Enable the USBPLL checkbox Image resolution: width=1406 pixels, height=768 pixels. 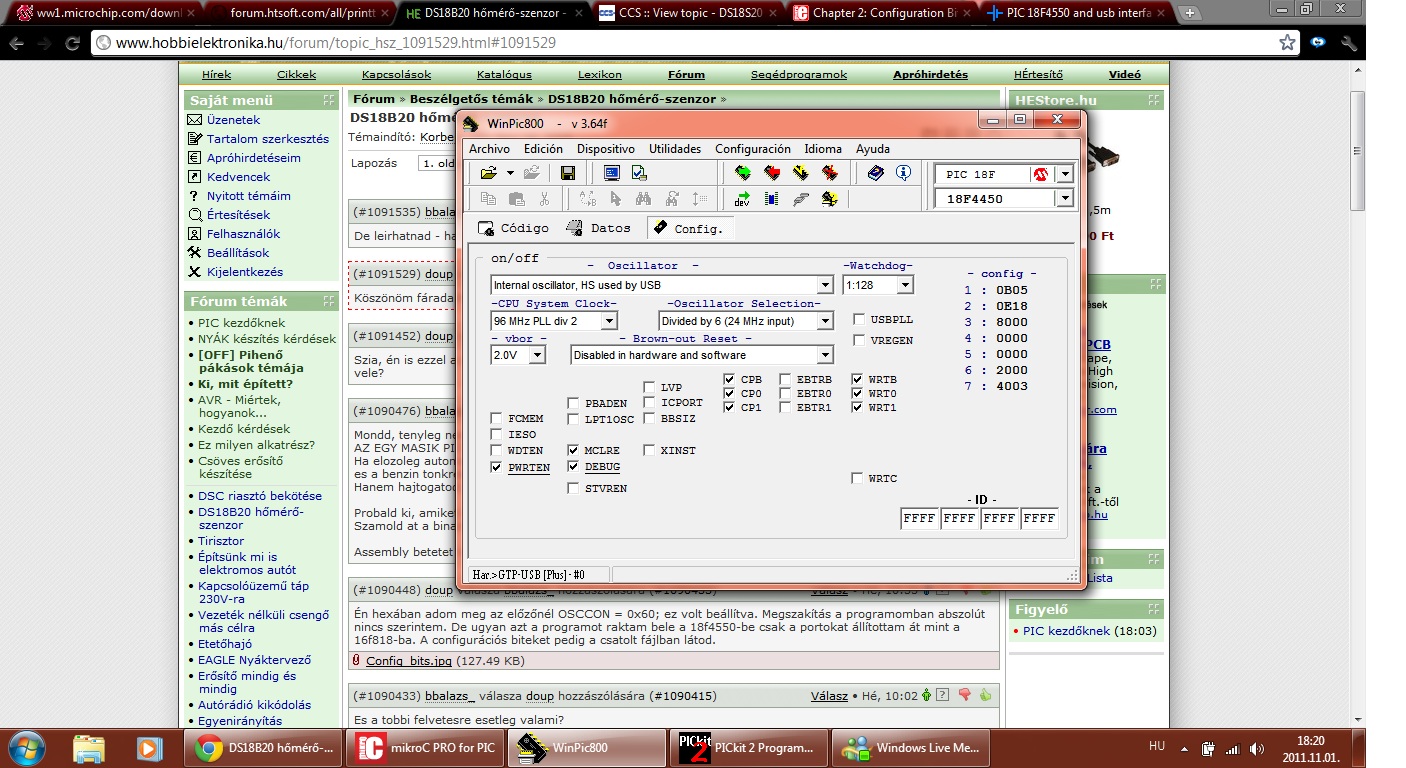[x=860, y=320]
